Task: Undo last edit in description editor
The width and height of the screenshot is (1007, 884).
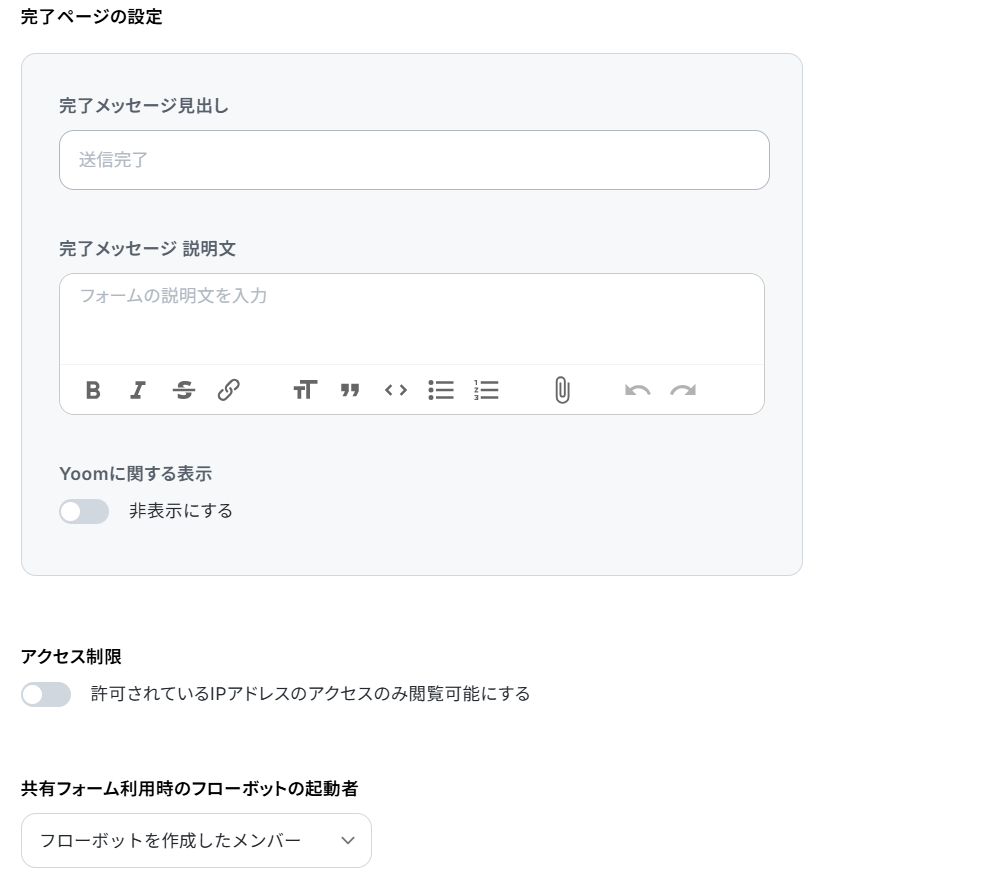Action: 638,390
